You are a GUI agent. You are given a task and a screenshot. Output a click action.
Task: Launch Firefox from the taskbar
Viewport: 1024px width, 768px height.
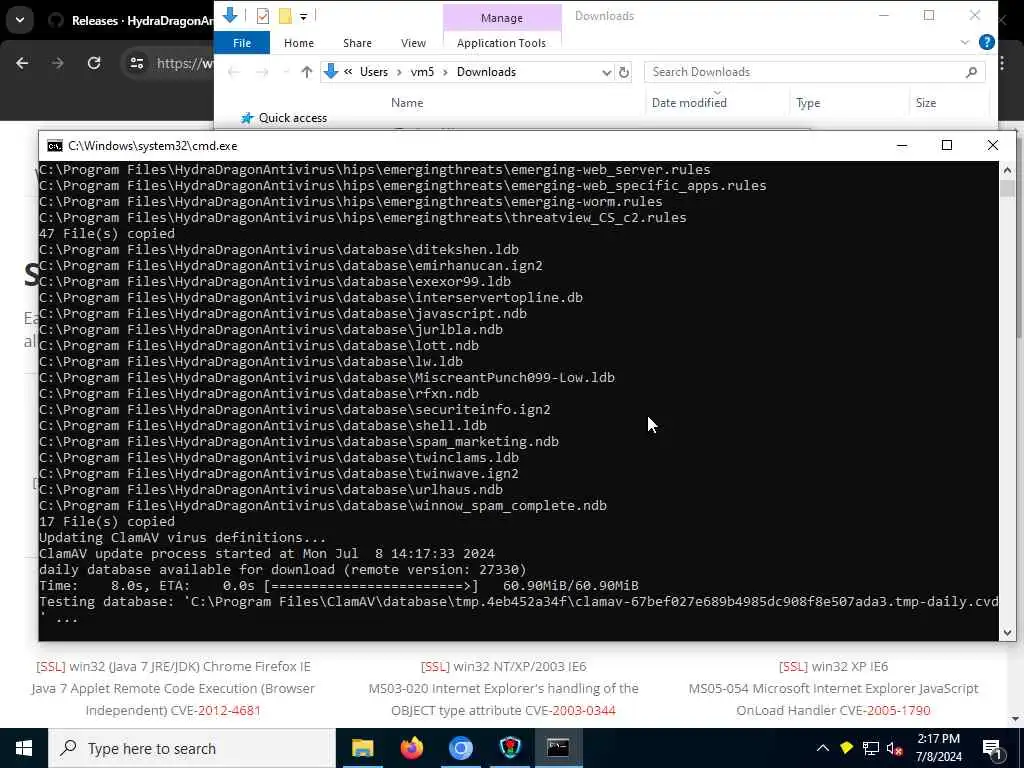(411, 748)
